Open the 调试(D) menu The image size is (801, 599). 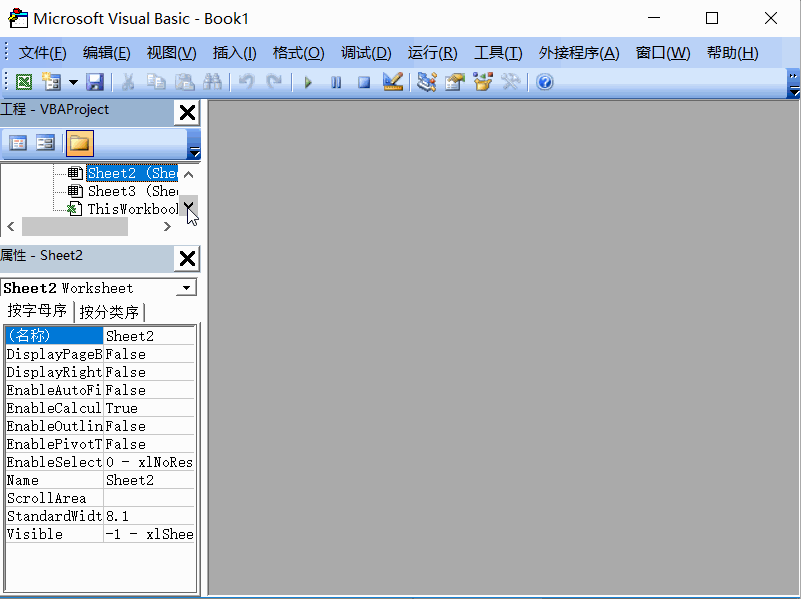coord(366,53)
